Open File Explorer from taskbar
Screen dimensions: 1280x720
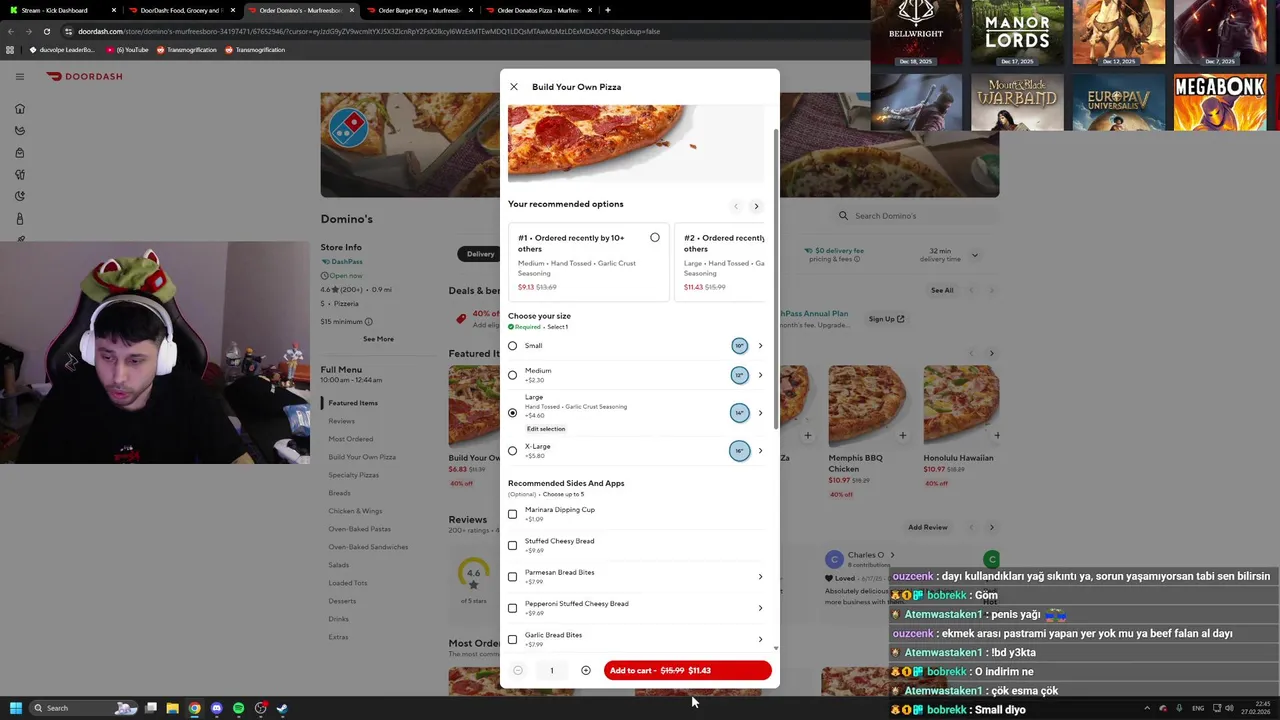[x=172, y=708]
